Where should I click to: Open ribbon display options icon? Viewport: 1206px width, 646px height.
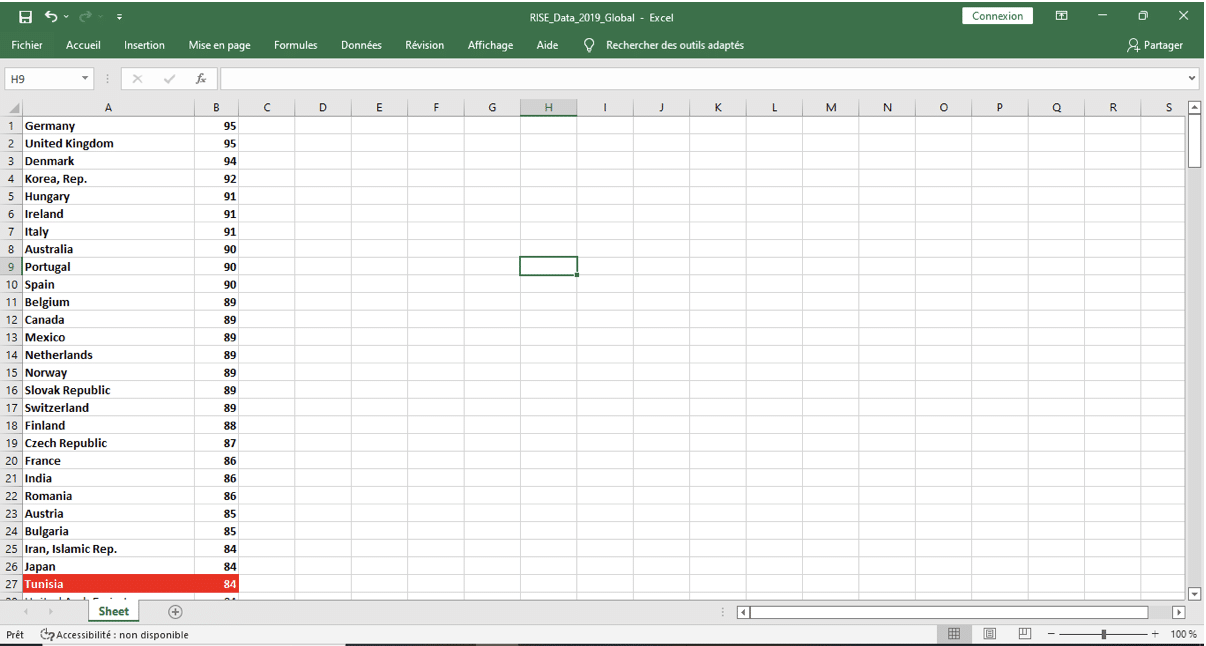(1062, 16)
